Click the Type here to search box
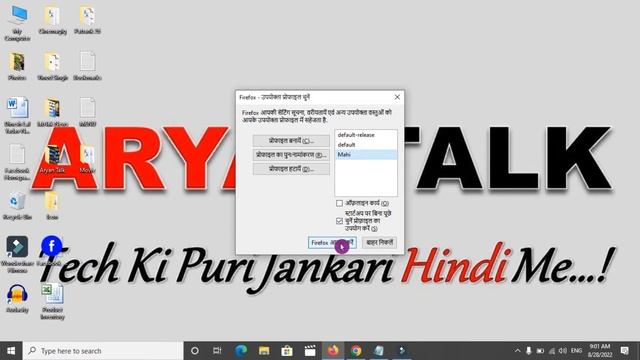The width and height of the screenshot is (640, 360). click(103, 351)
